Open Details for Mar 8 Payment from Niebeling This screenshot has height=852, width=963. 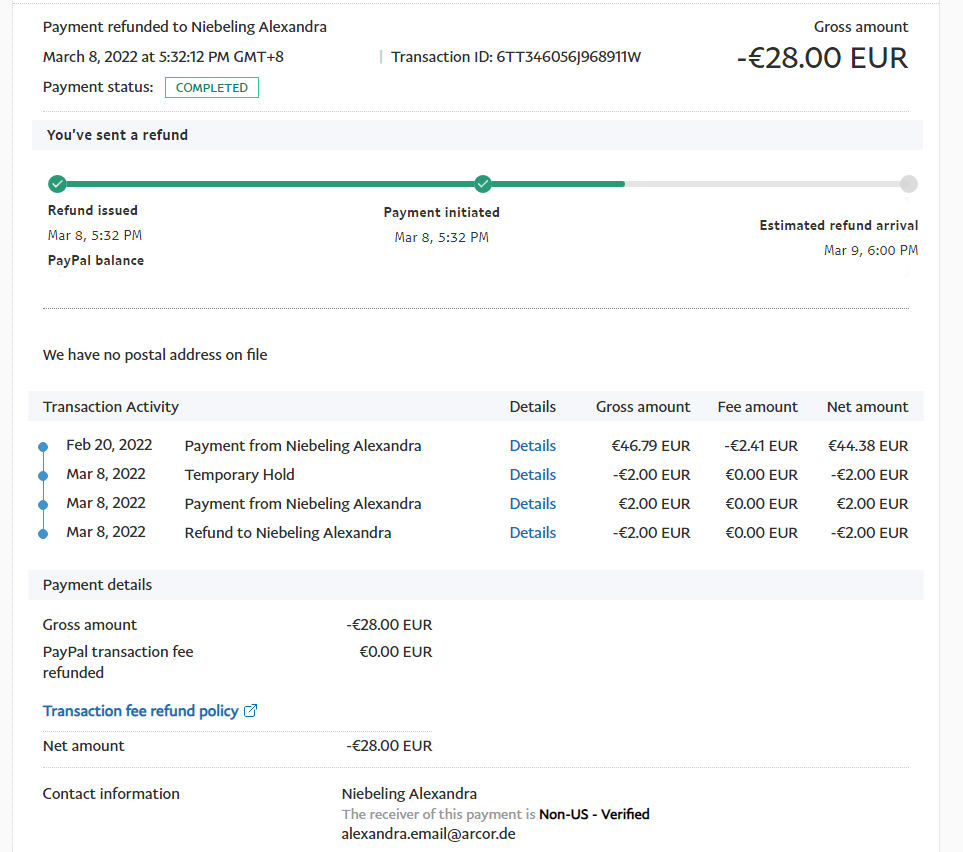(x=532, y=504)
